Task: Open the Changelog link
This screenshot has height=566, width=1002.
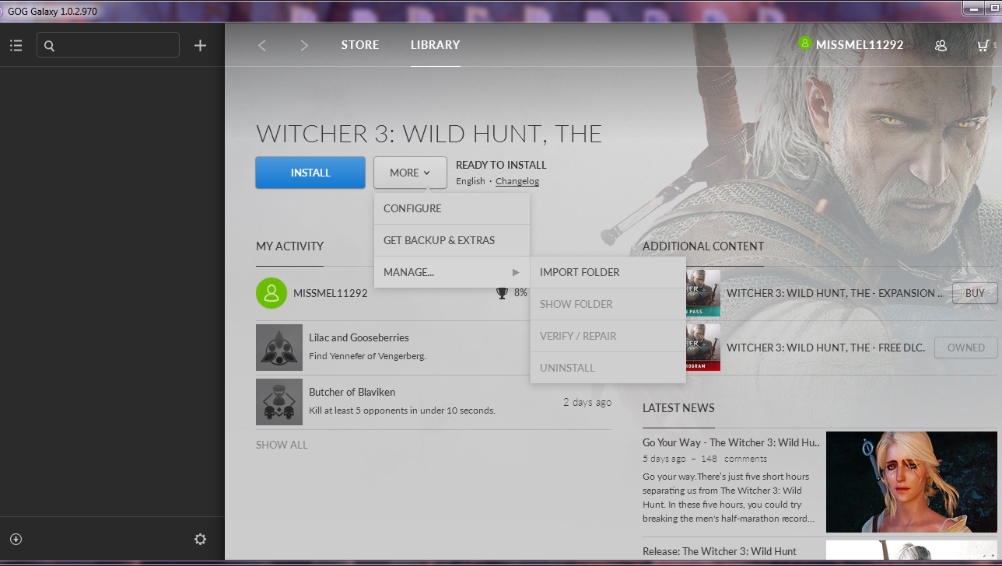Action: (517, 181)
